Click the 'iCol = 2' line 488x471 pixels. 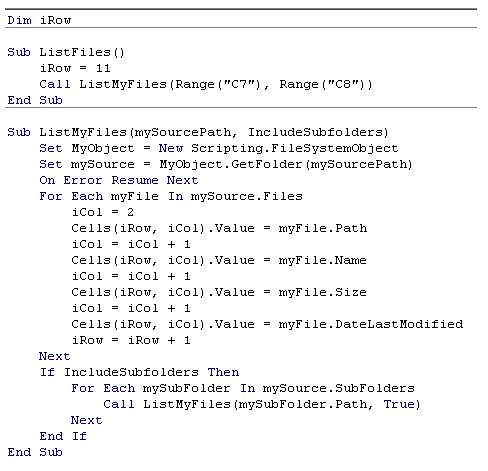point(103,212)
